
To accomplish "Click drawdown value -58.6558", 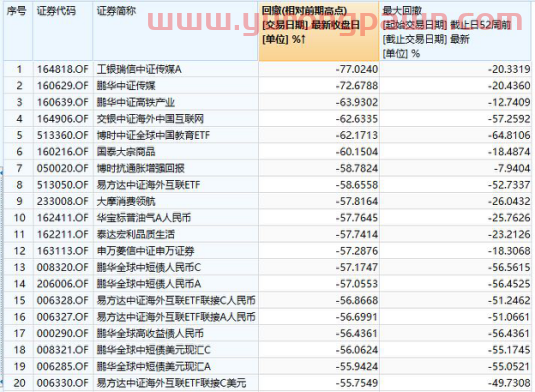I will 357,185.
